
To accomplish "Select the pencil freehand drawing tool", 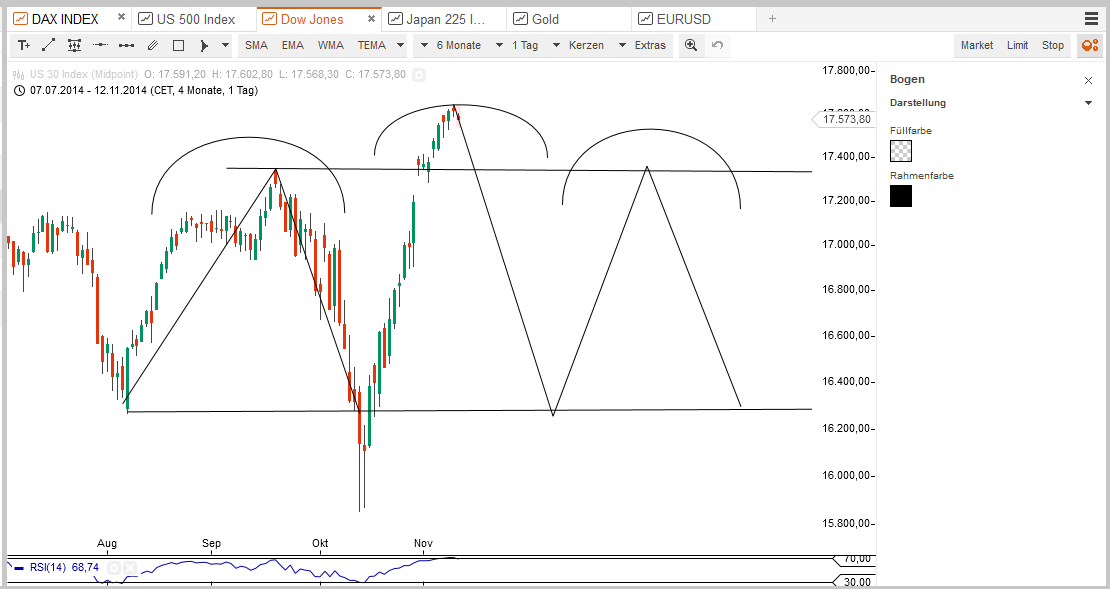I will [x=152, y=45].
